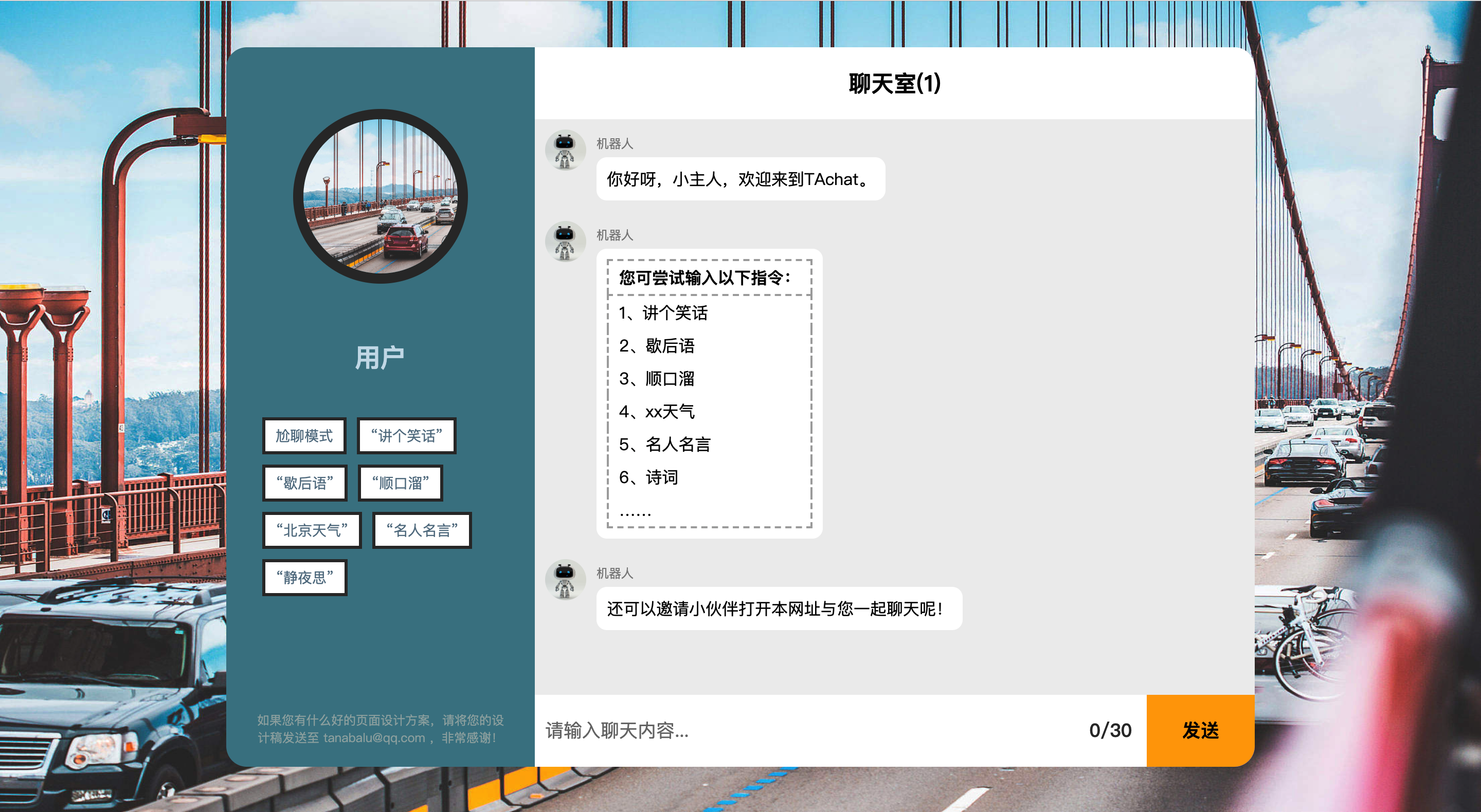
Task: Click the first robot avatar icon
Action: [x=565, y=150]
